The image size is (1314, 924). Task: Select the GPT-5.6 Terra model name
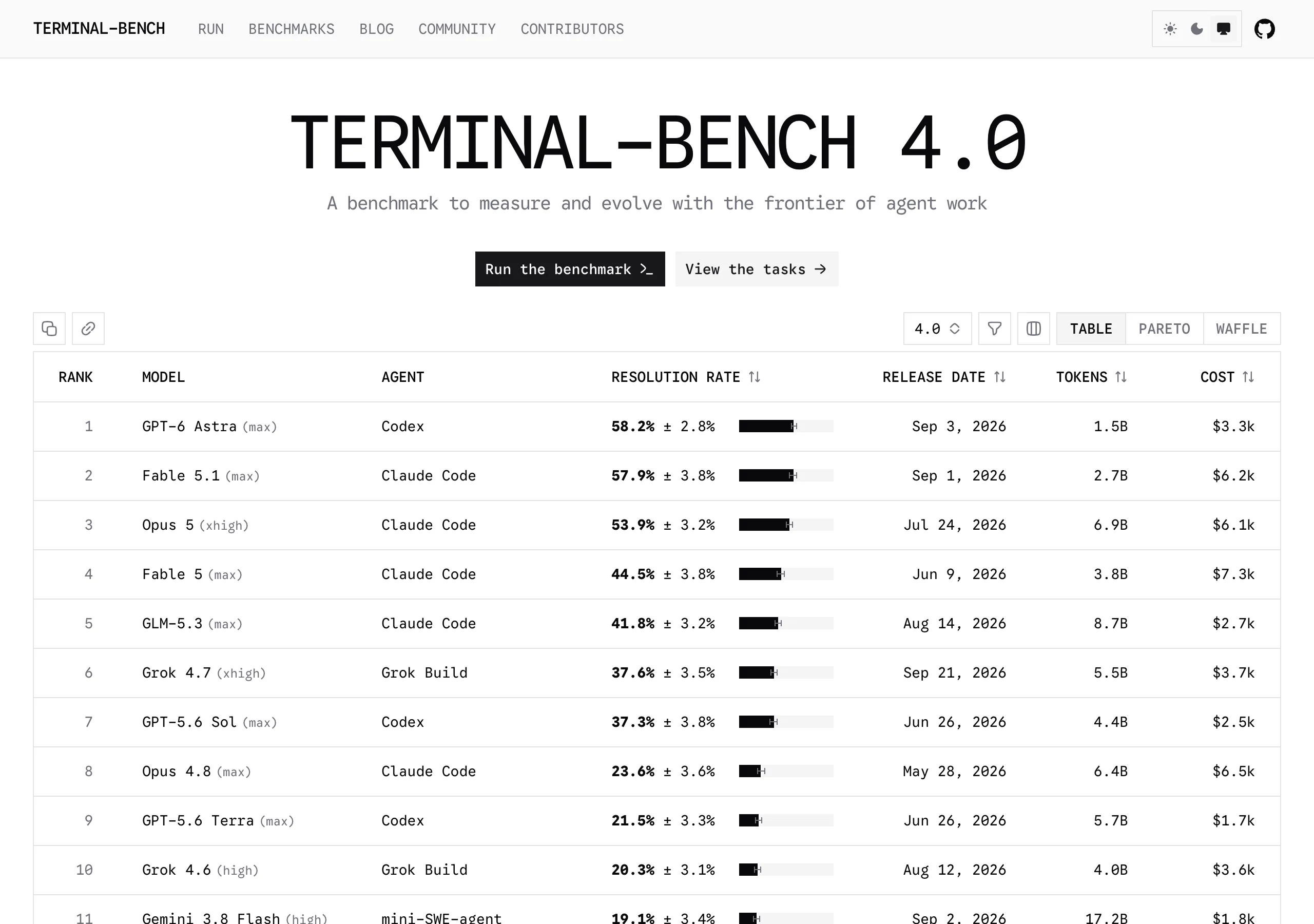point(198,820)
